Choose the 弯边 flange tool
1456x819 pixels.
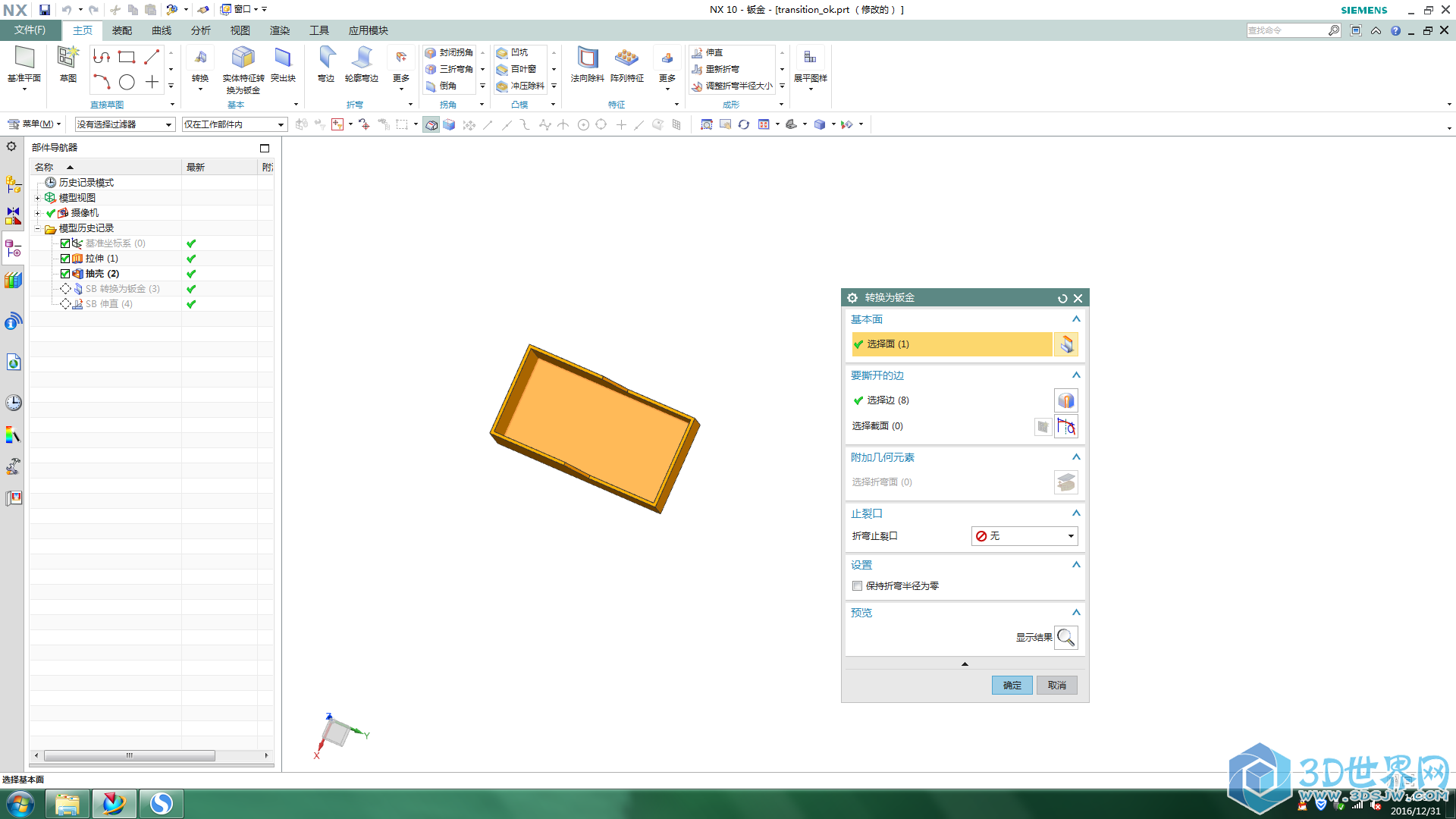pyautogui.click(x=326, y=64)
